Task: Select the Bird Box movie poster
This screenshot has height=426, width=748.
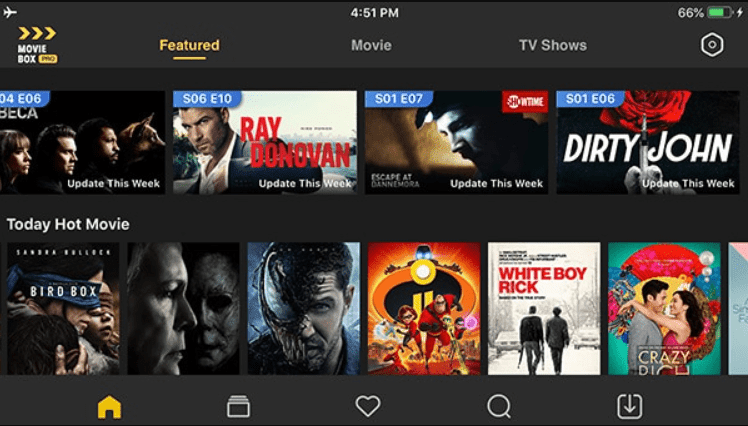Action: [63, 308]
